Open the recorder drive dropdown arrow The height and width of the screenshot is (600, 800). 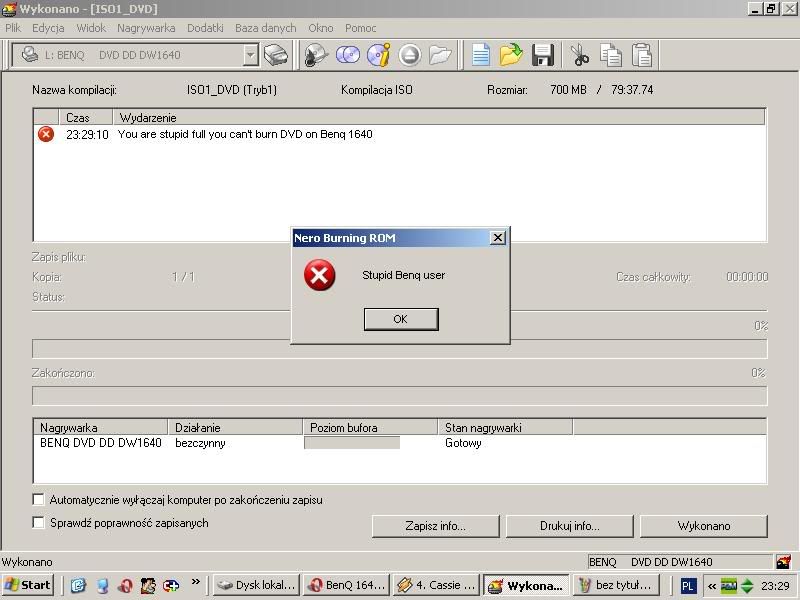(x=251, y=55)
